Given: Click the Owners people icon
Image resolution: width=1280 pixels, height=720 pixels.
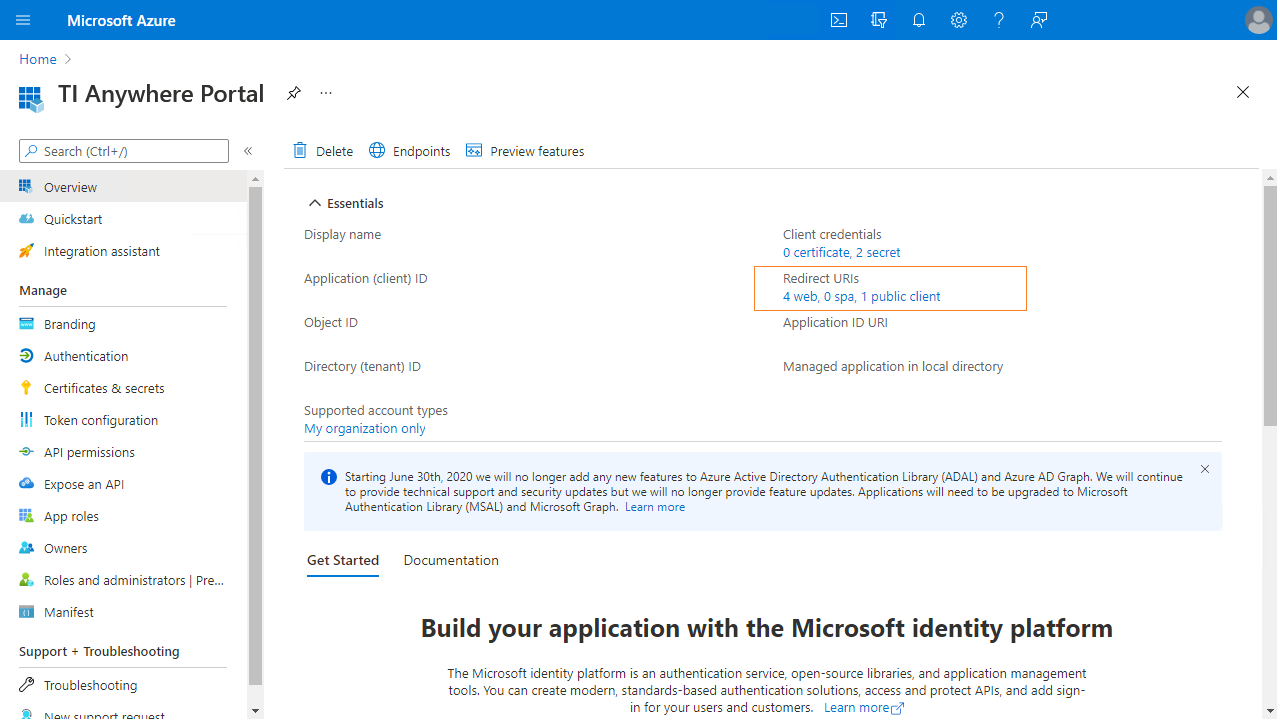Looking at the screenshot, I should (26, 548).
